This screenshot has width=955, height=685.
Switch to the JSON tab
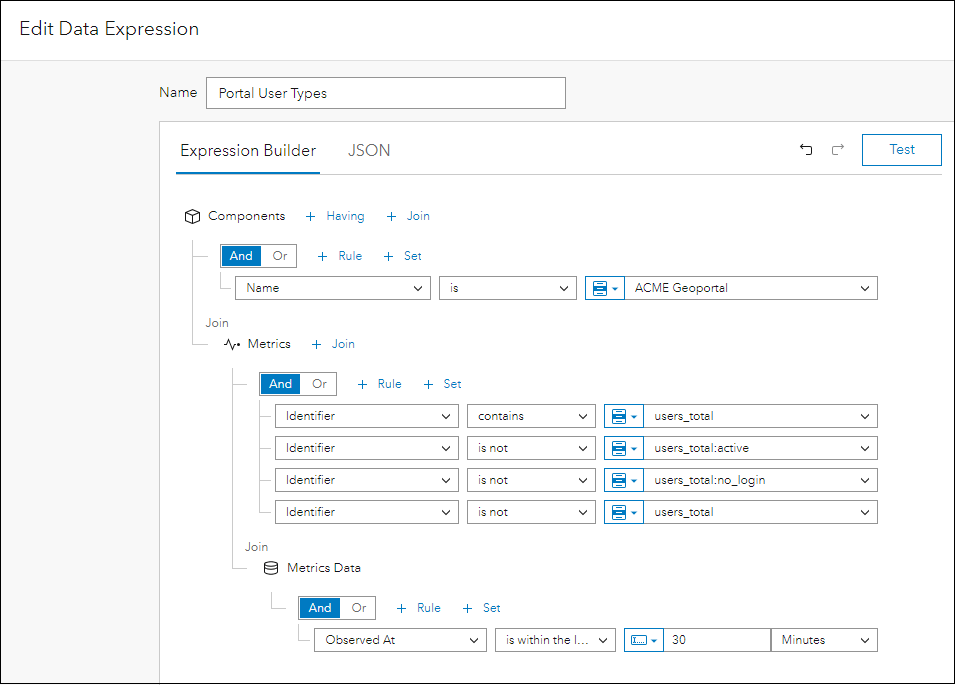[369, 151]
